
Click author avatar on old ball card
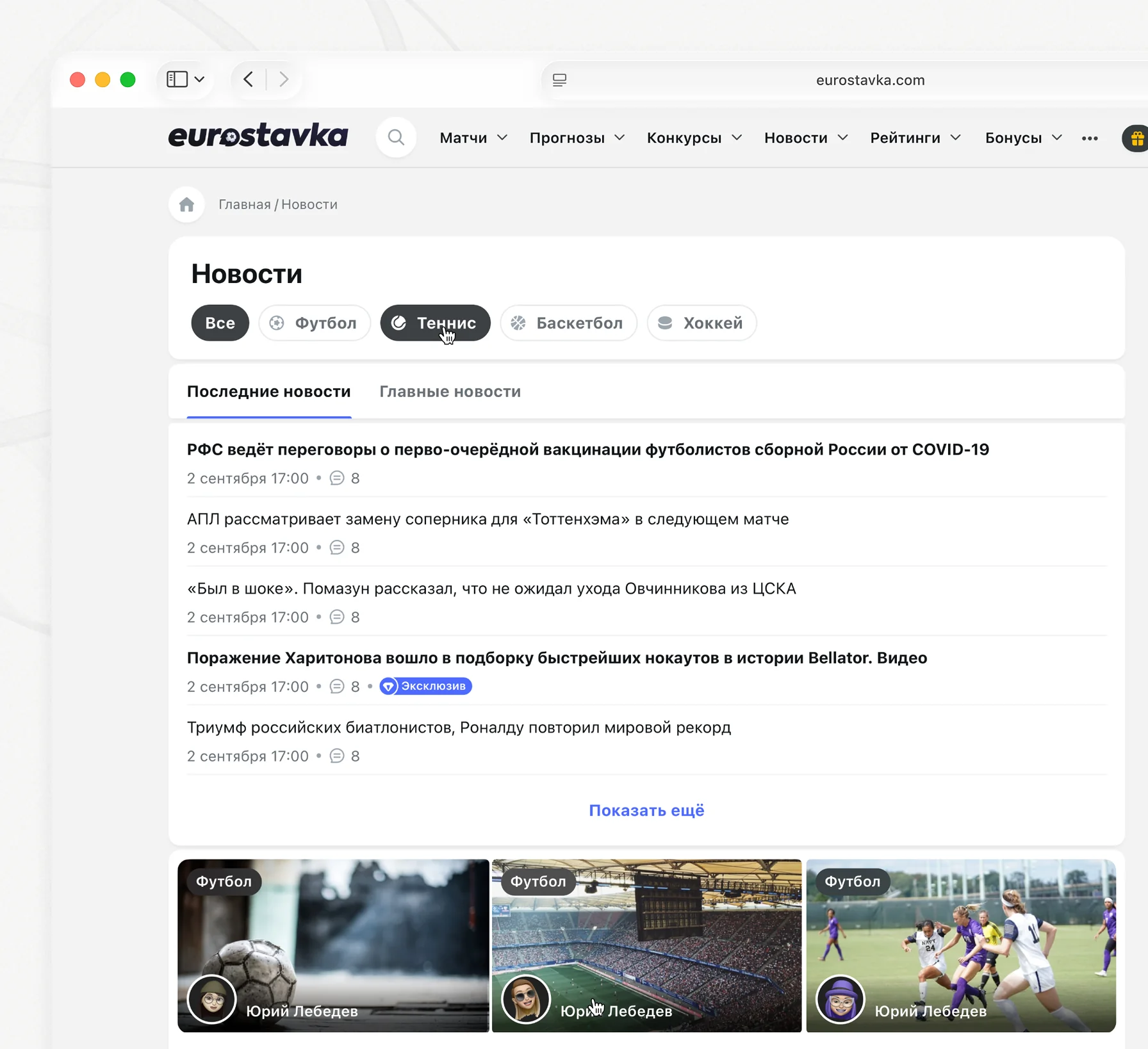tap(211, 999)
